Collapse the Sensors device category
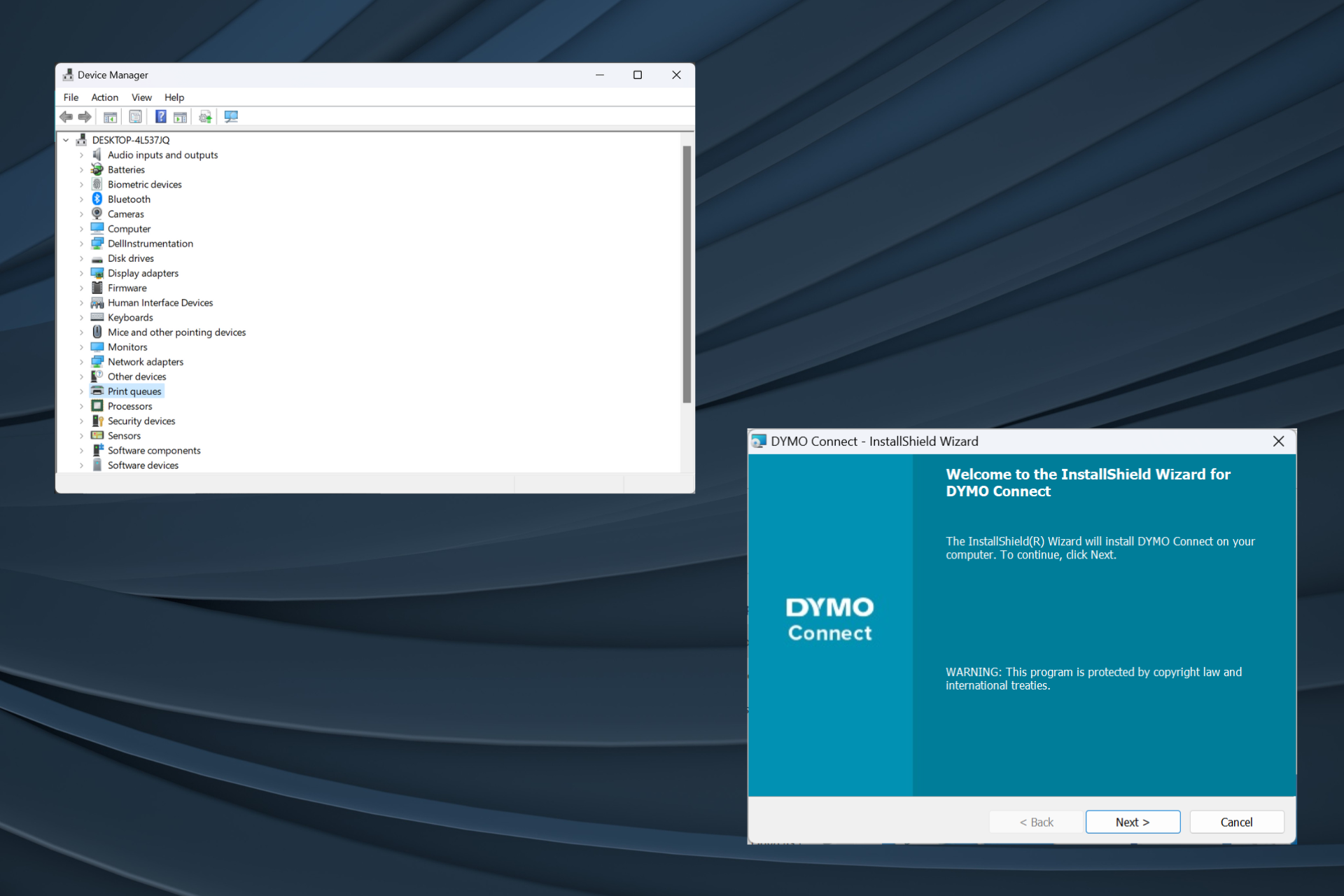 tap(81, 435)
